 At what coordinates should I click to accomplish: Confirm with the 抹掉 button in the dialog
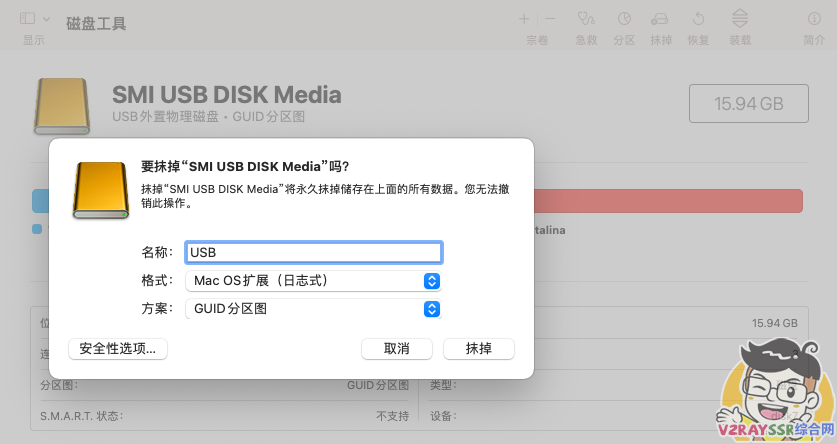pyautogui.click(x=479, y=349)
